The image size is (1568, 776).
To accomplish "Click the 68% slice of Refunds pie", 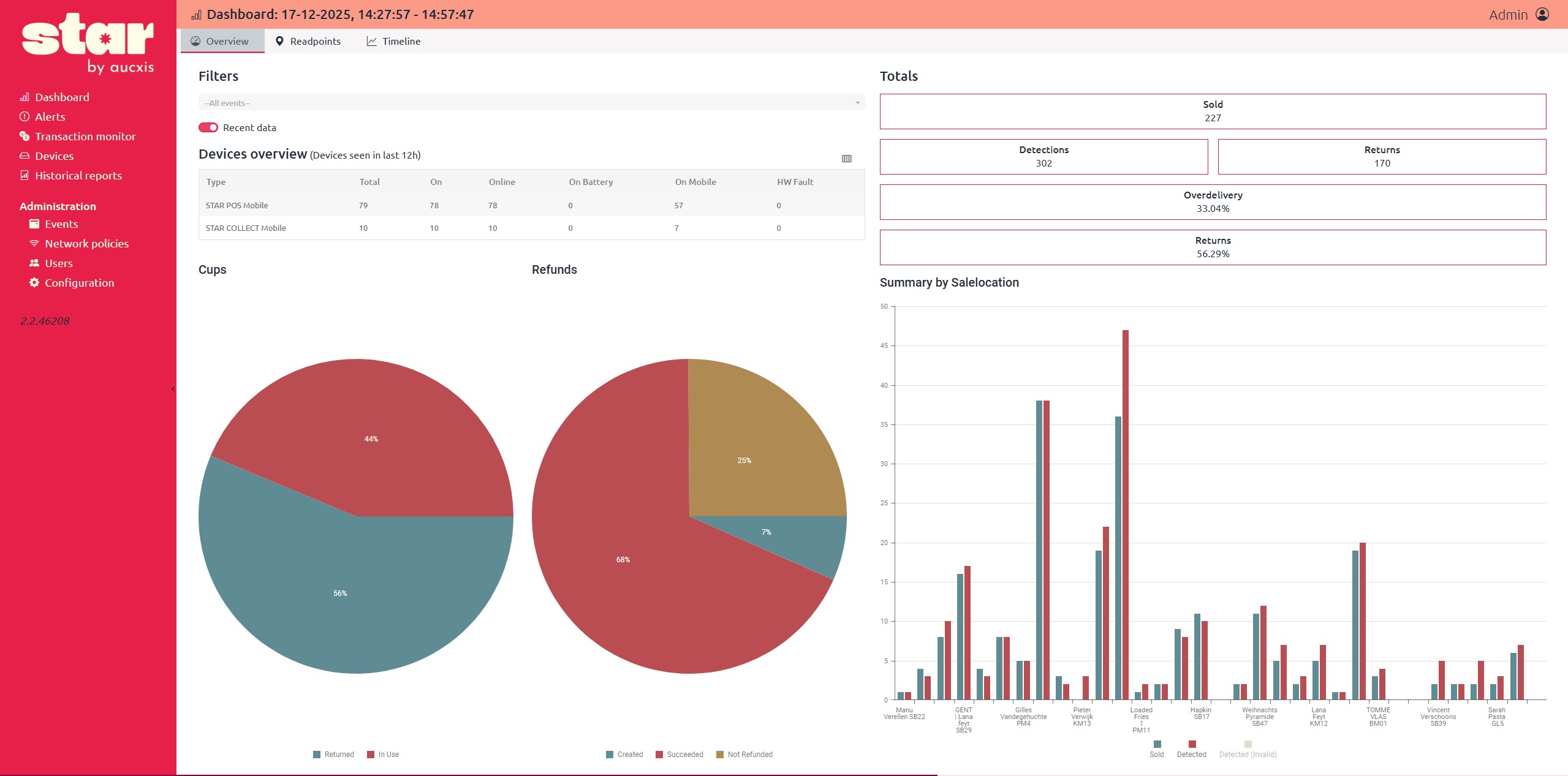I will tap(623, 559).
